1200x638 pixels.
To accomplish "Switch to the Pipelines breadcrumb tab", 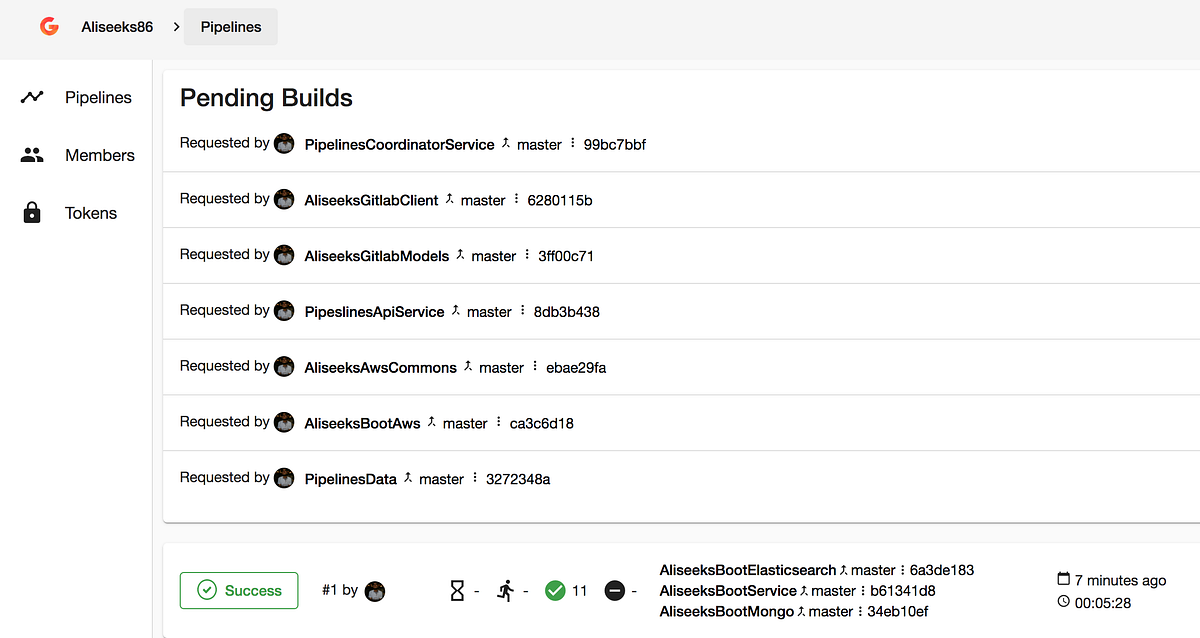I will [230, 27].
